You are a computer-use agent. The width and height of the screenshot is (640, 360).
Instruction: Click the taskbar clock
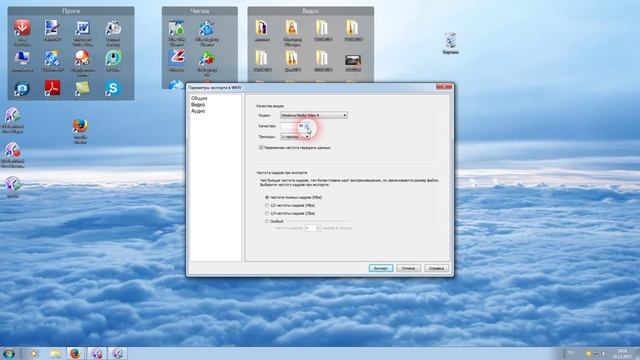tap(622, 353)
